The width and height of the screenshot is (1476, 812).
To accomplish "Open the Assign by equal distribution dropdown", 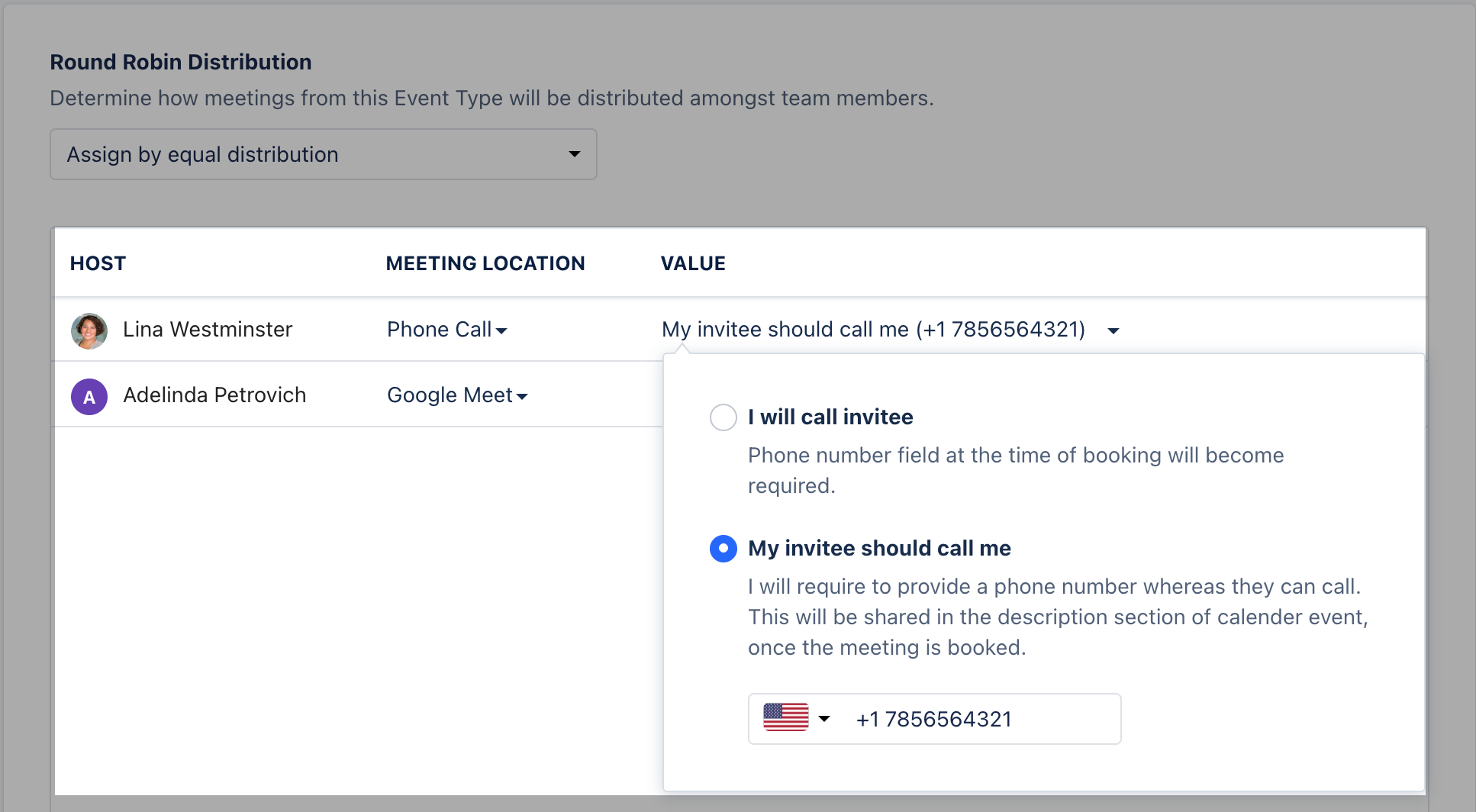I will [x=323, y=154].
